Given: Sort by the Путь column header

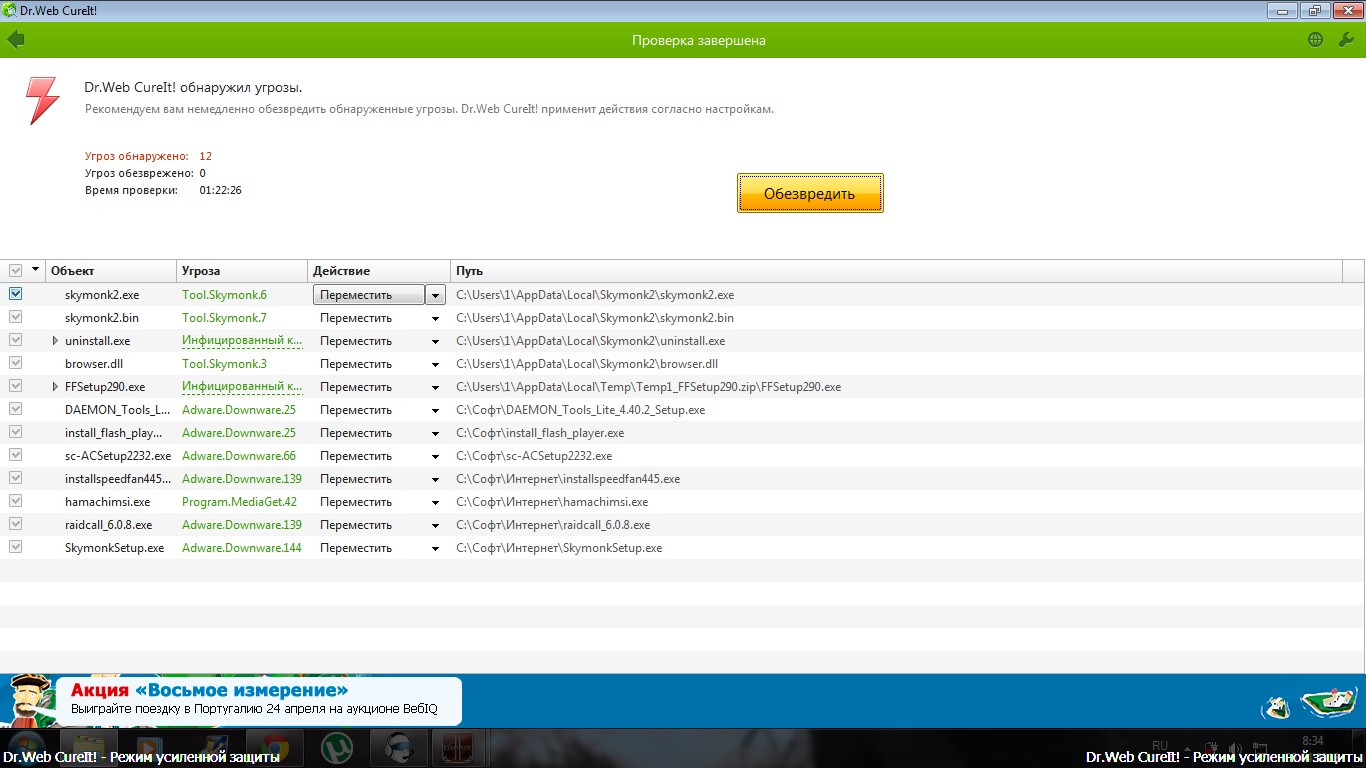Looking at the screenshot, I should point(896,271).
